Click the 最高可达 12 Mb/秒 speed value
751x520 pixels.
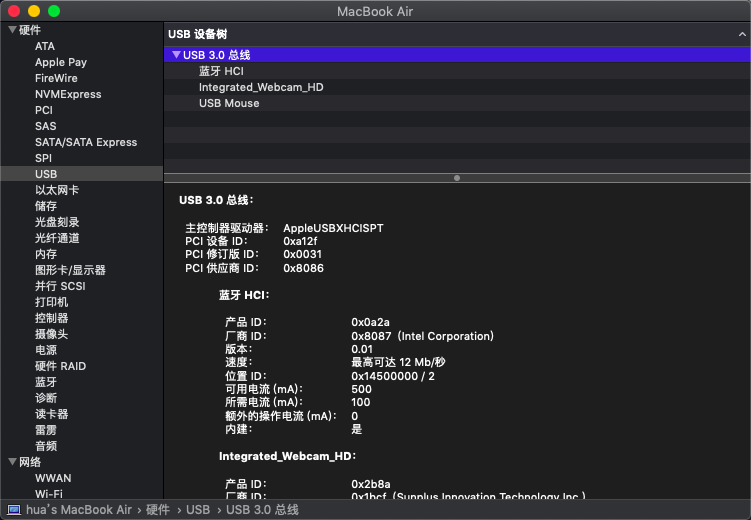(x=398, y=362)
